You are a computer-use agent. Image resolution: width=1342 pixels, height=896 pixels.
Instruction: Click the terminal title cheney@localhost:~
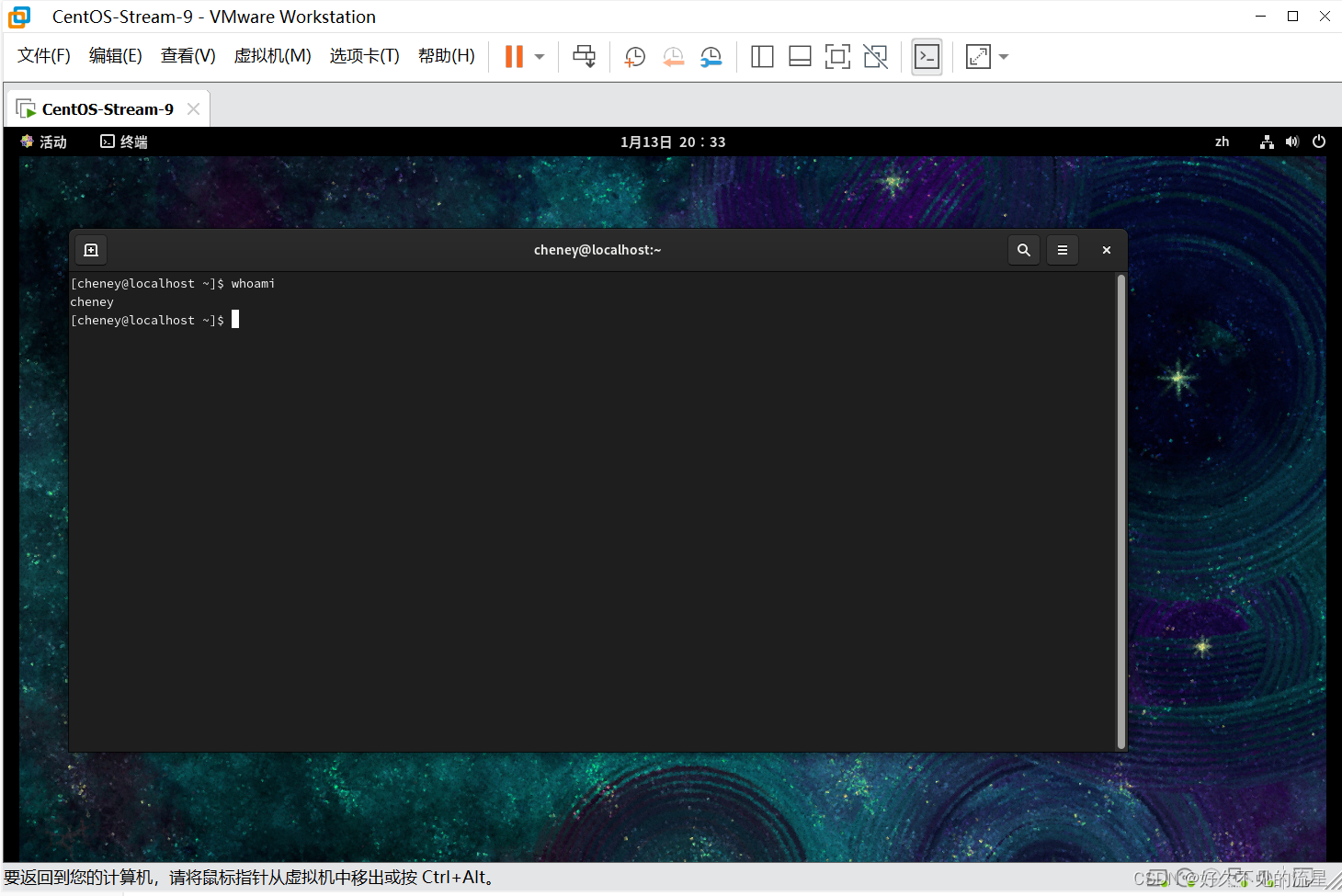coord(597,250)
